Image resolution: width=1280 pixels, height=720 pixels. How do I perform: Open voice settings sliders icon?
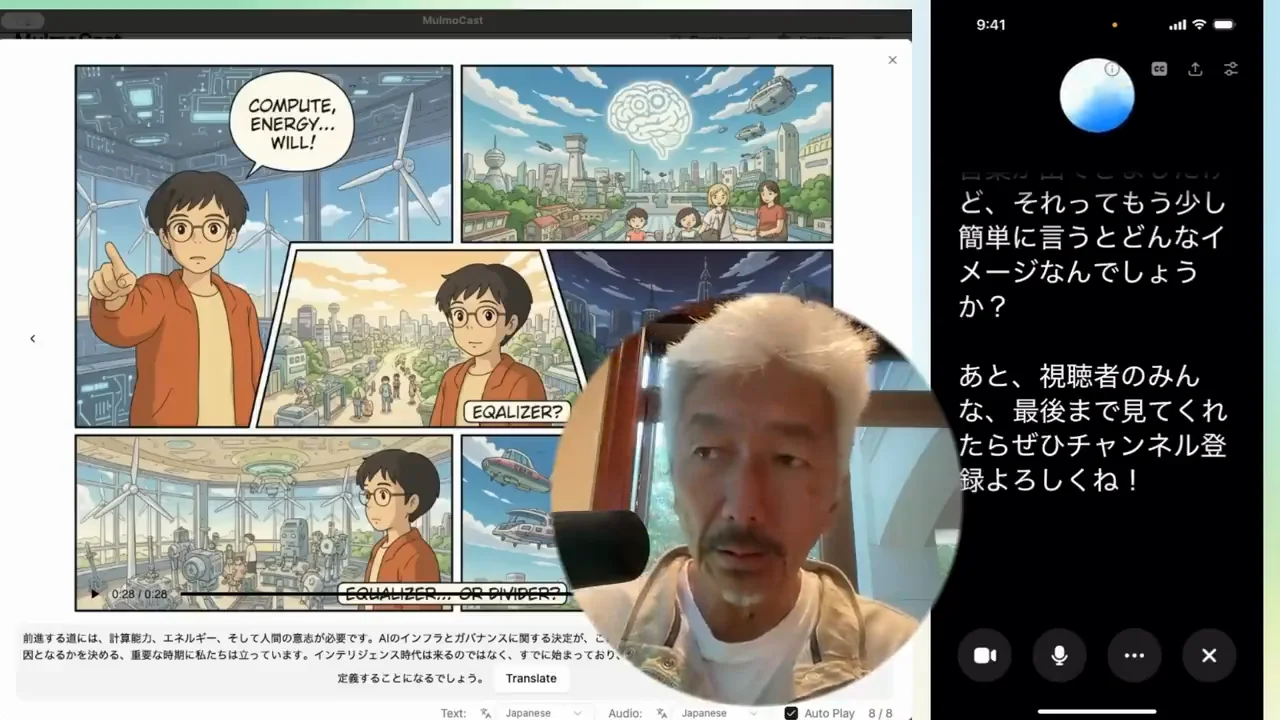(x=1231, y=69)
